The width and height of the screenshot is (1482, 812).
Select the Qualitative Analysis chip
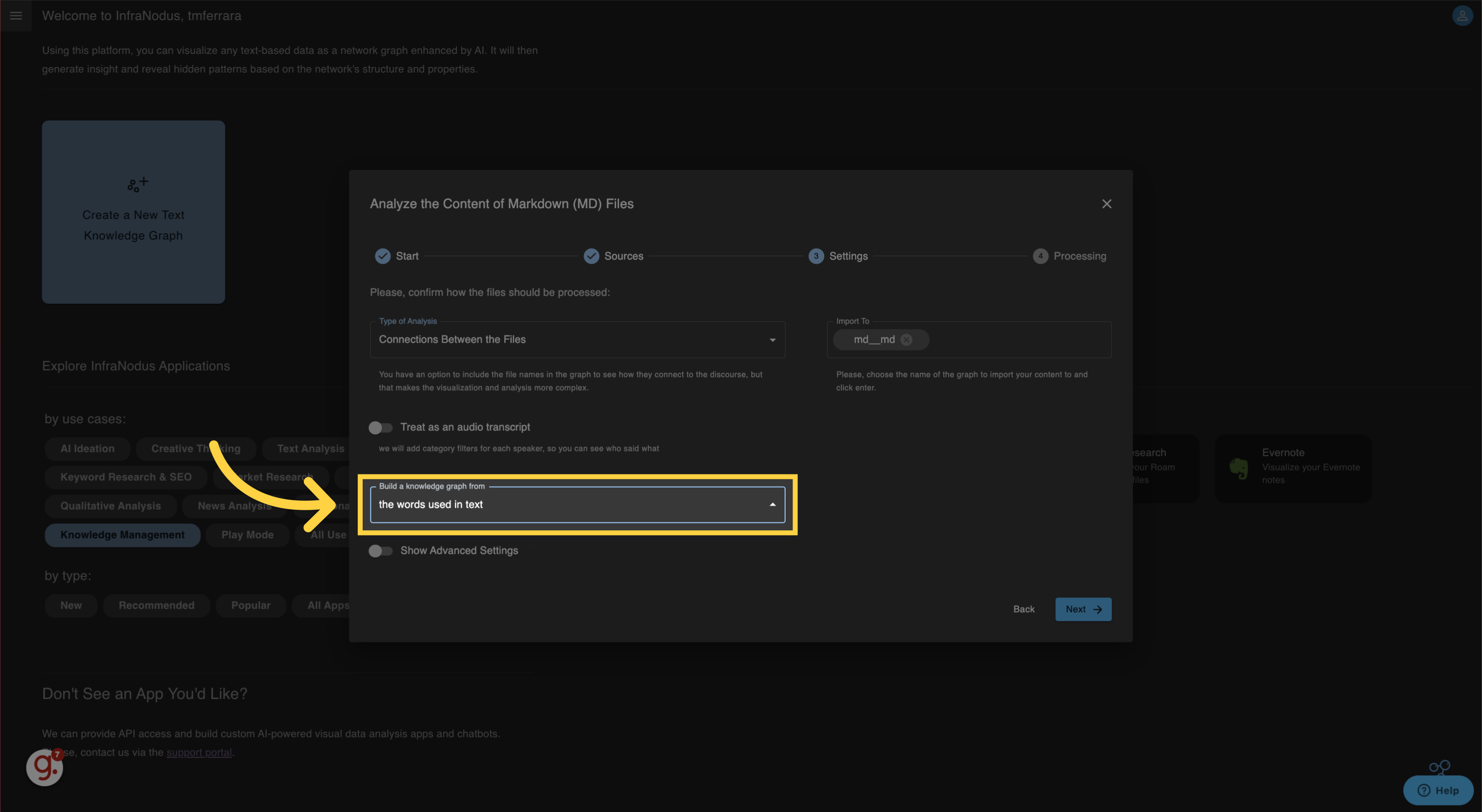pyautogui.click(x=110, y=506)
